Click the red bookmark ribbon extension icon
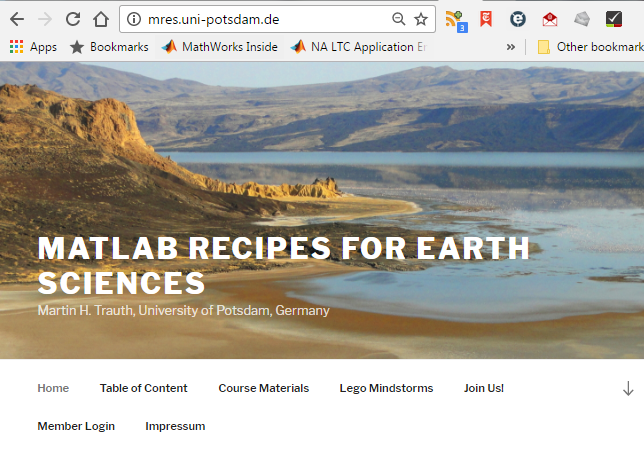The image size is (644, 449). 486,19
